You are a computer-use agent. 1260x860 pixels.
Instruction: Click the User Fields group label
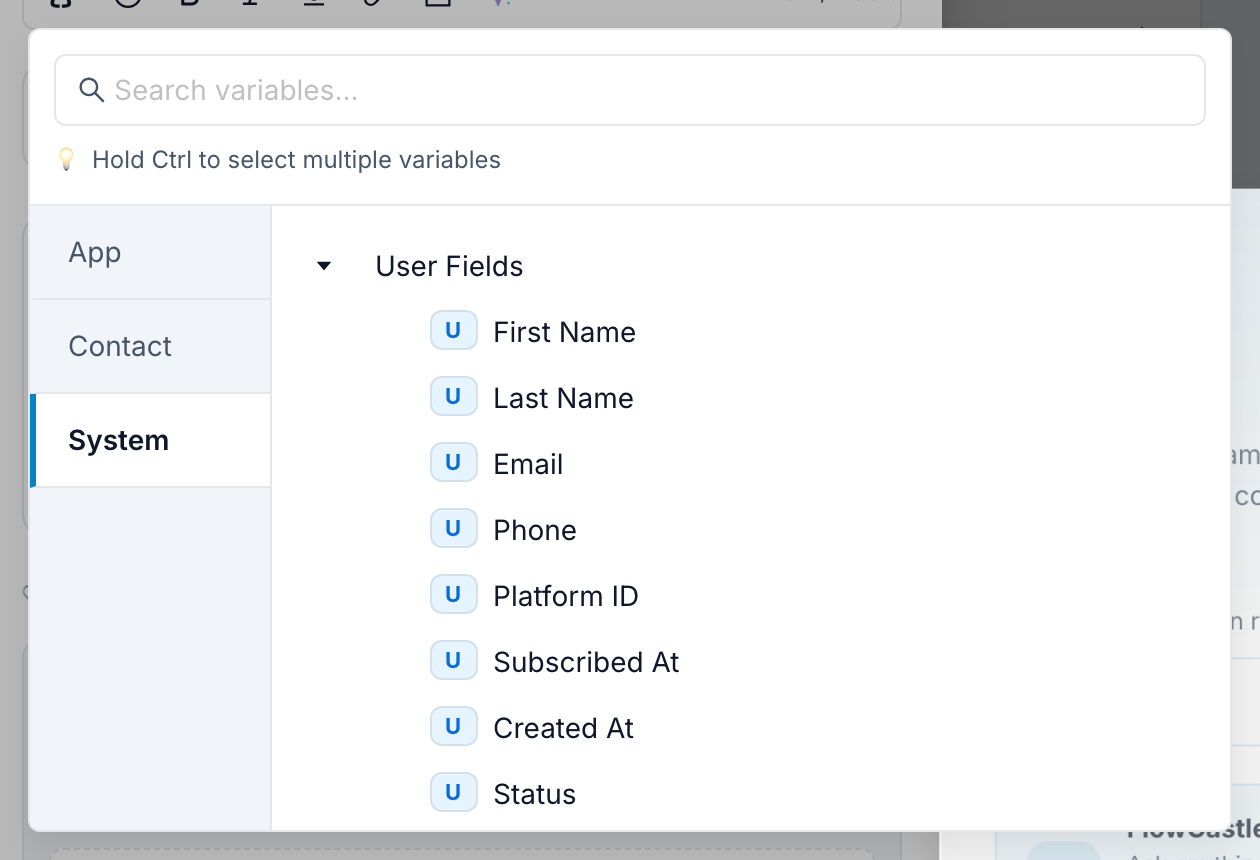tap(449, 266)
